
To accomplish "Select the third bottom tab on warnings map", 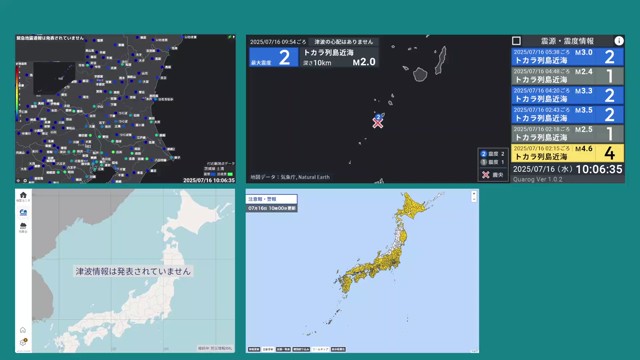I will pos(283,349).
